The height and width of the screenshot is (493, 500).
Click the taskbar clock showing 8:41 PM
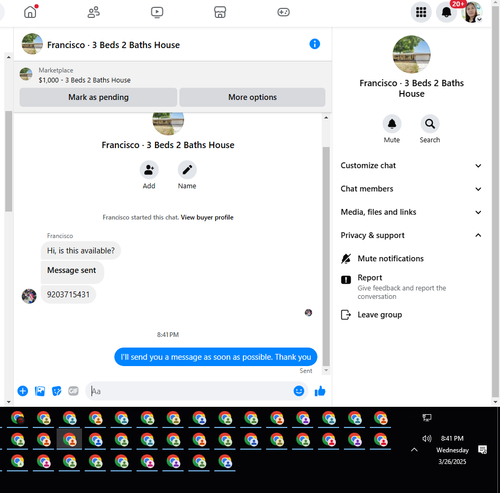coord(452,438)
